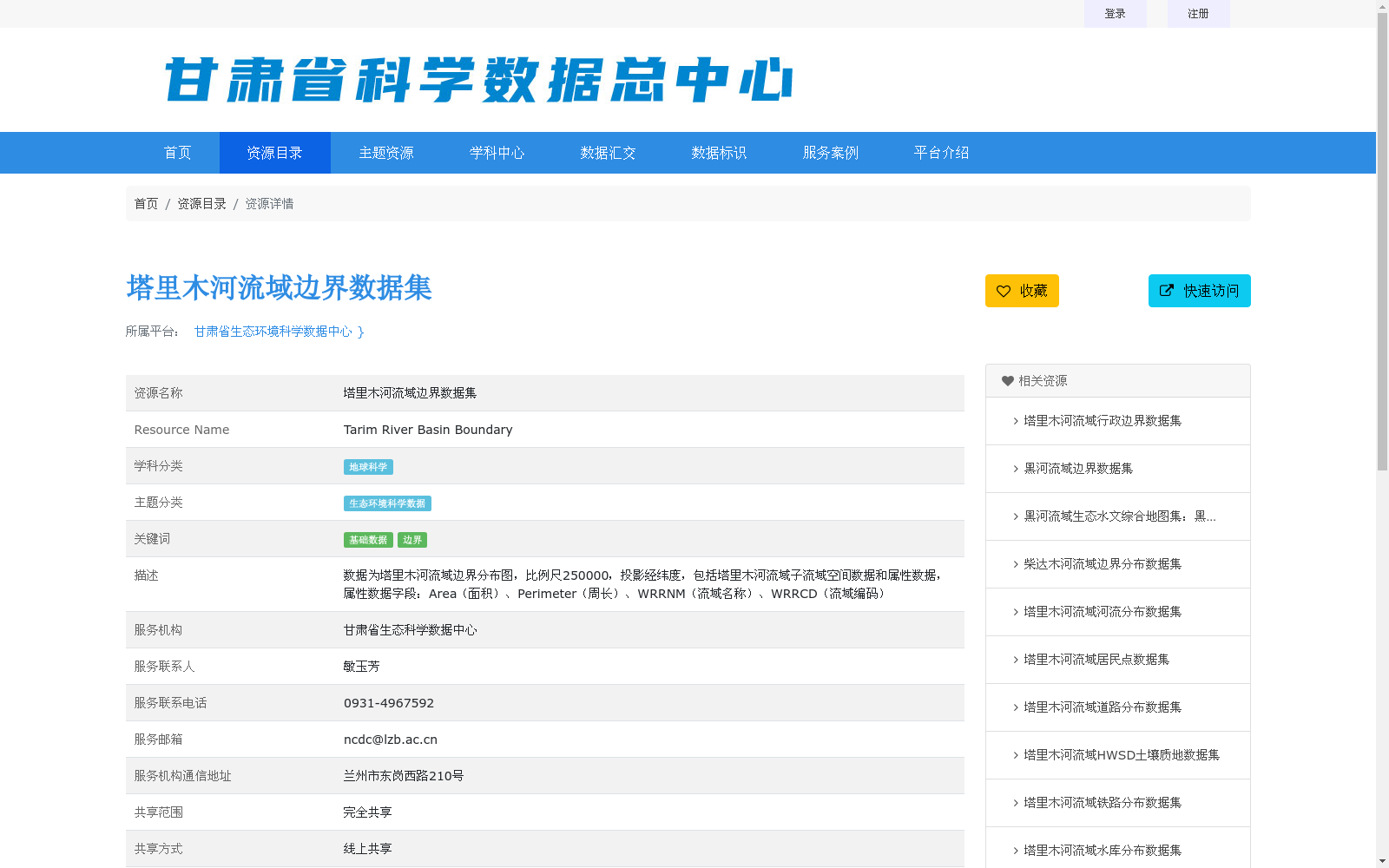Open related resource 塔里木河流域居民点数据集
1389x868 pixels.
(1096, 660)
